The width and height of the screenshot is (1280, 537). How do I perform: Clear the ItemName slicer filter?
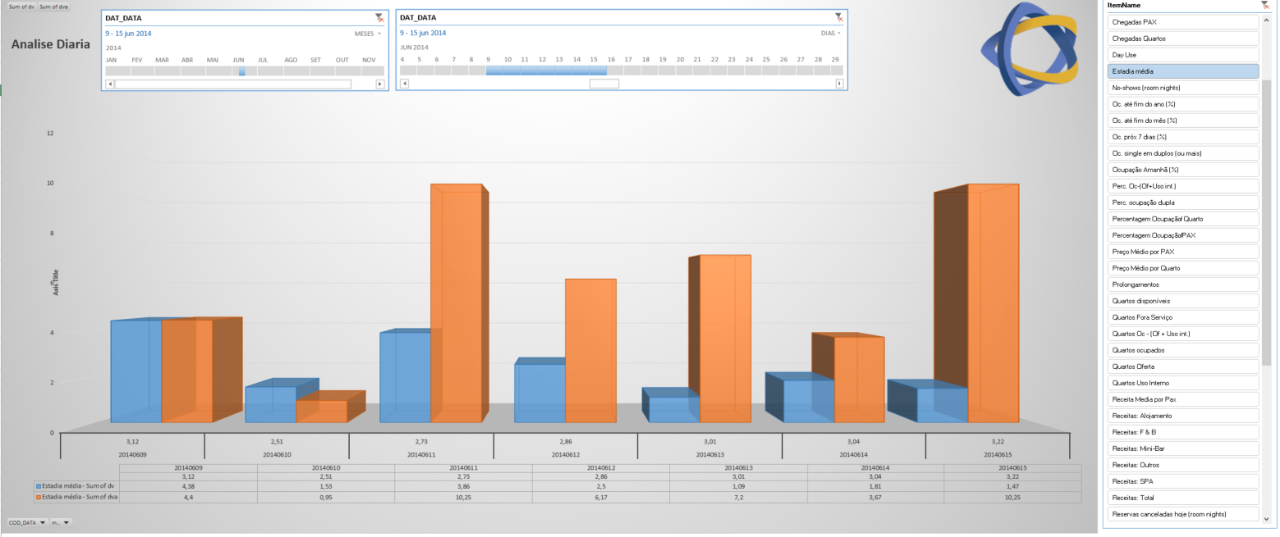(x=1265, y=5)
